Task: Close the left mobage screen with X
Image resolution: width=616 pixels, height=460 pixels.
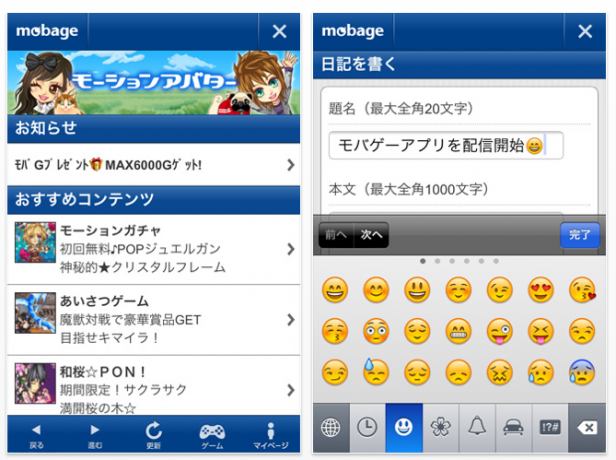Action: (x=279, y=31)
